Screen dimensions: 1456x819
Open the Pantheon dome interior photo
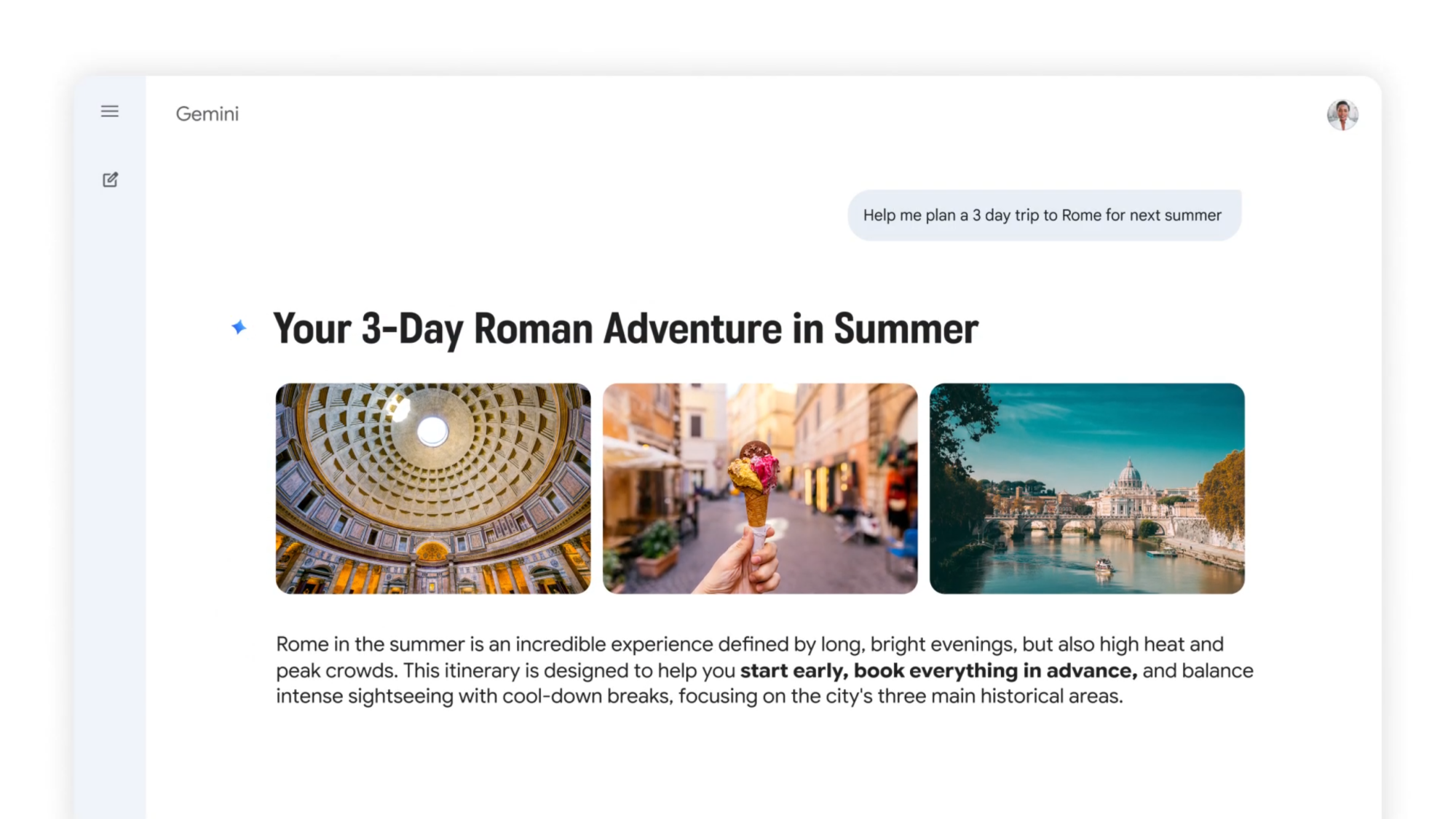pos(433,488)
